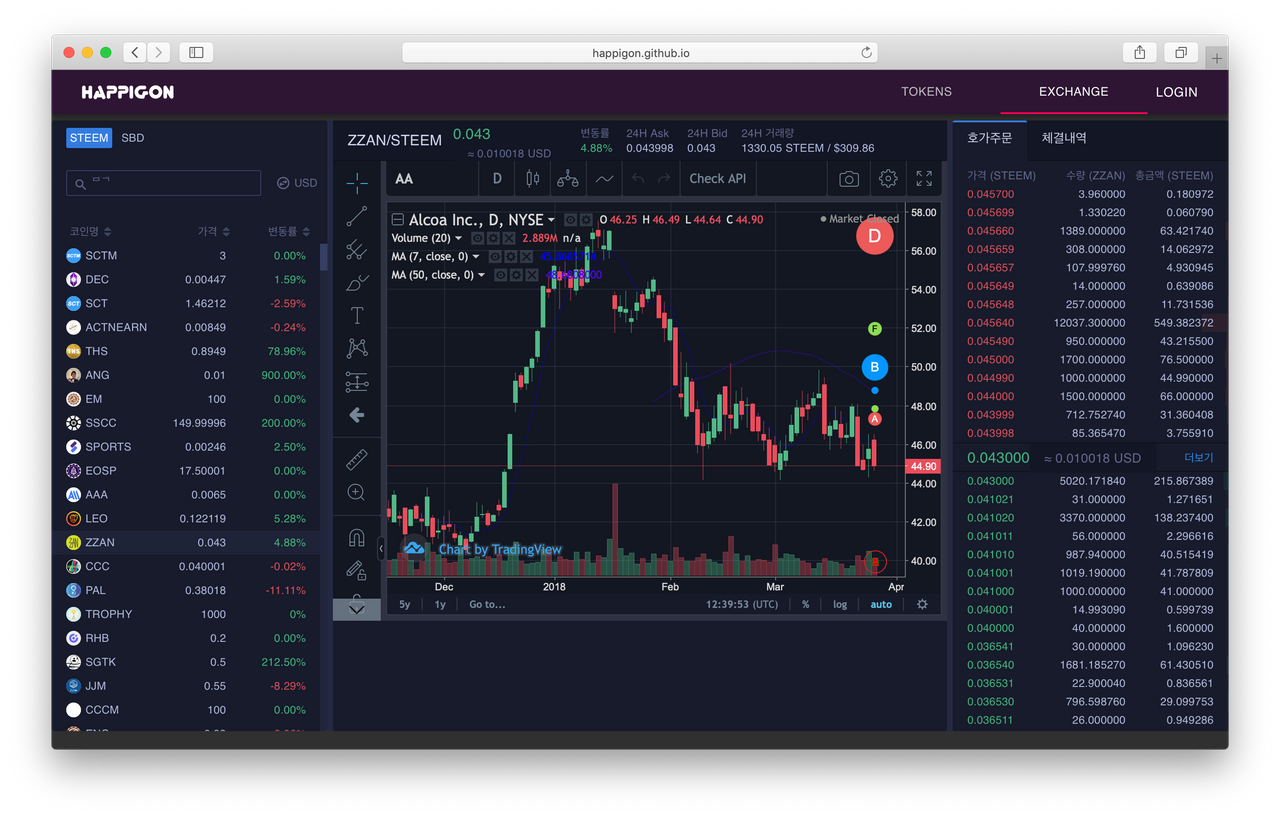
Task: Select the Text annotation tool
Action: point(357,316)
